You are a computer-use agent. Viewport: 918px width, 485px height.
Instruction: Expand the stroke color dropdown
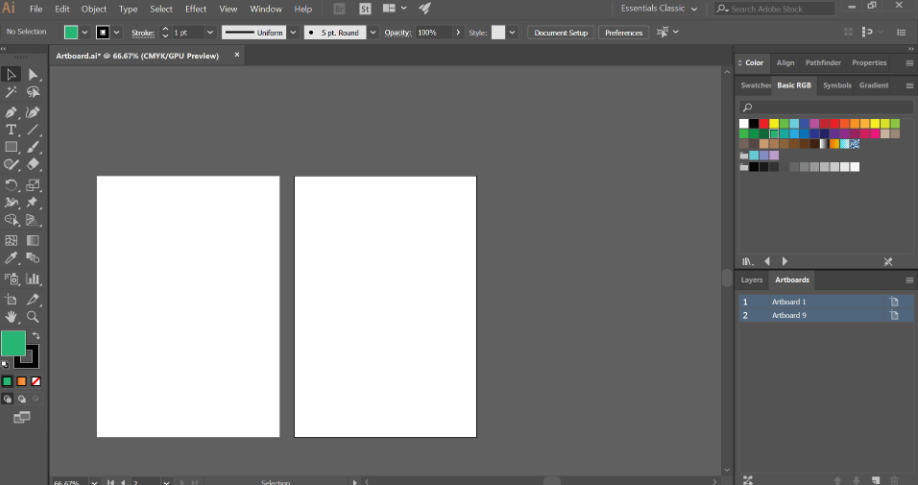click(x=117, y=33)
